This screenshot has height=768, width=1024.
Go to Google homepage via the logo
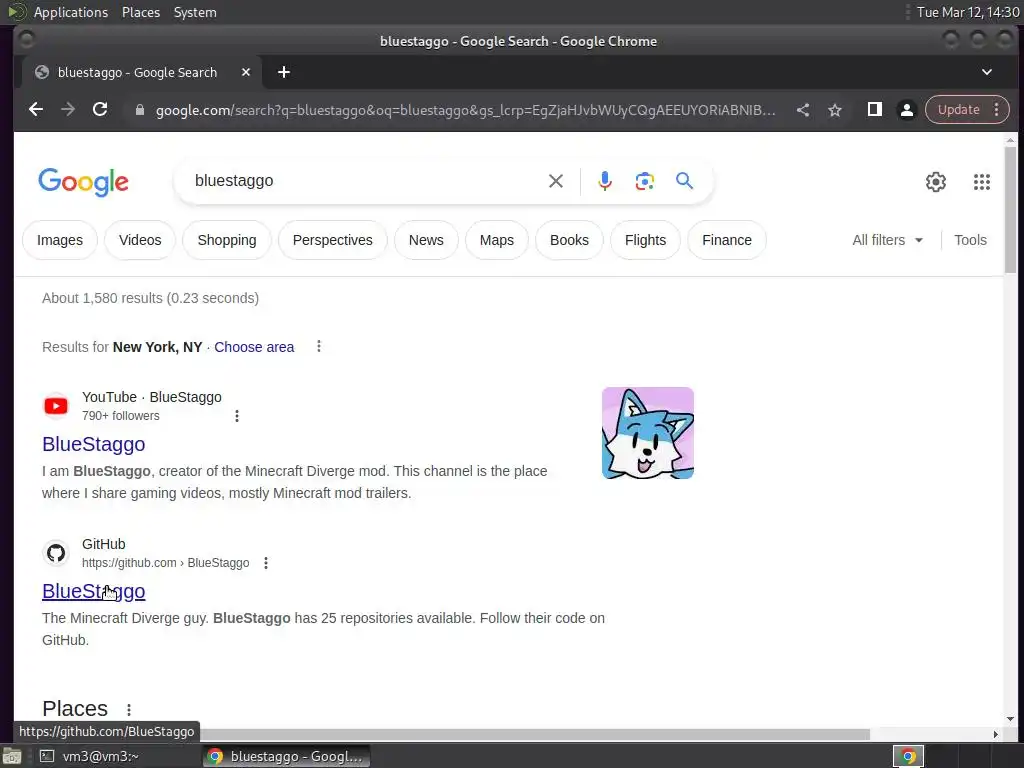click(x=84, y=182)
